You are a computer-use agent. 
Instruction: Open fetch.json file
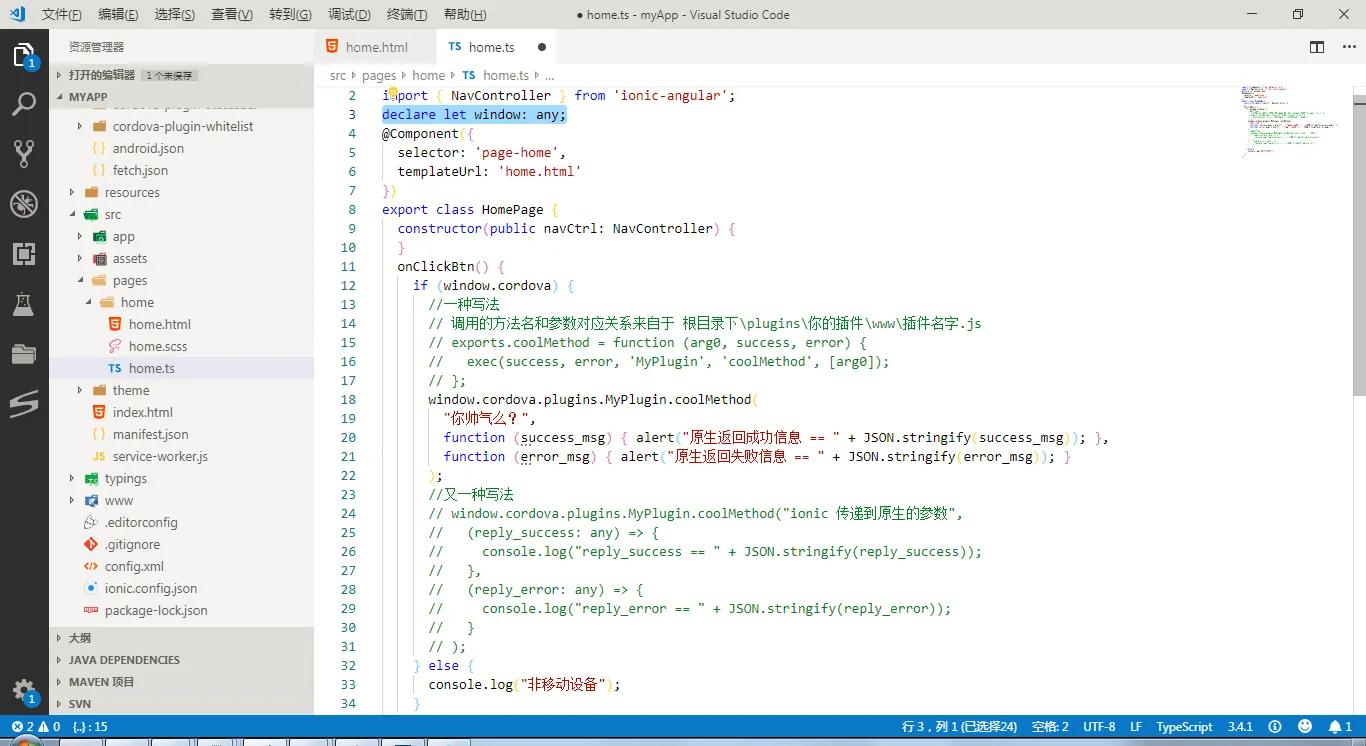pos(182,170)
